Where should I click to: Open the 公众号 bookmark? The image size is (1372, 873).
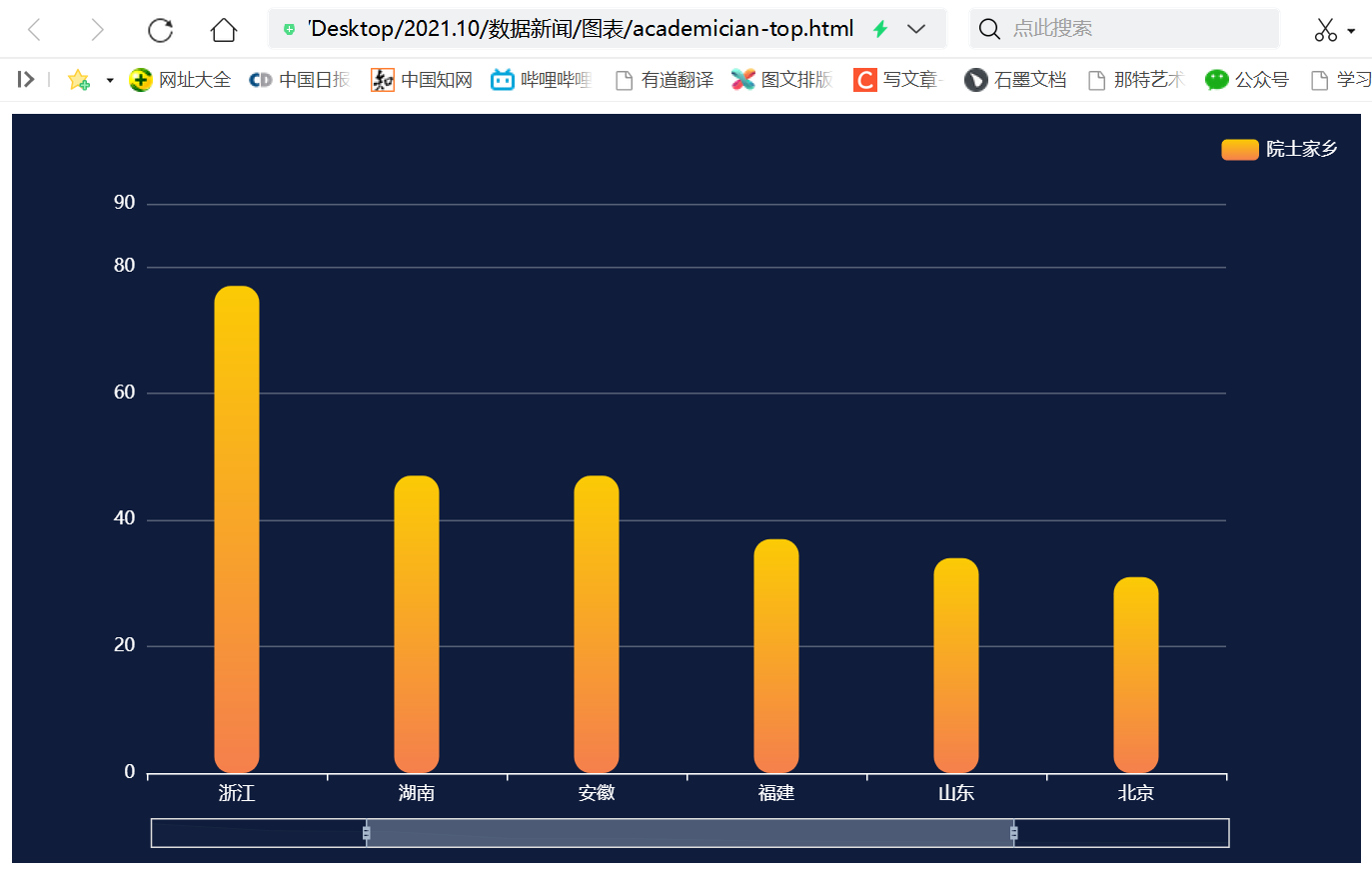(x=1247, y=80)
